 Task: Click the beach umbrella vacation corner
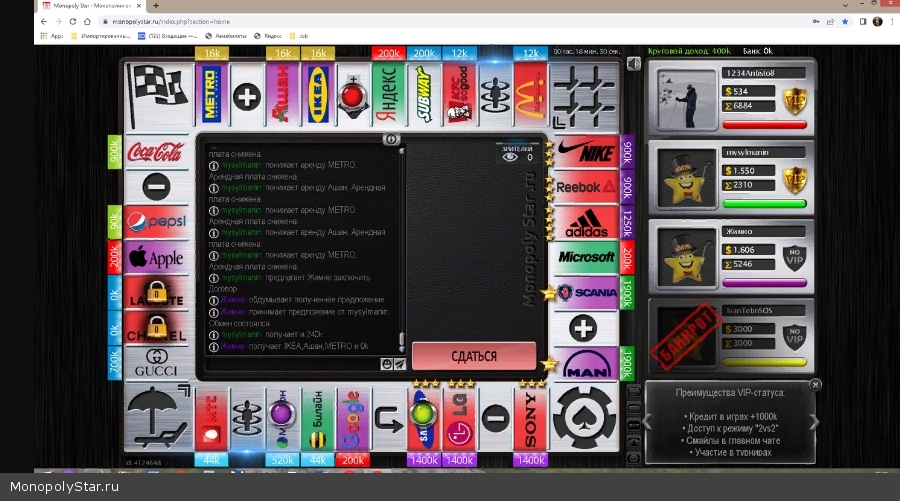tap(158, 418)
